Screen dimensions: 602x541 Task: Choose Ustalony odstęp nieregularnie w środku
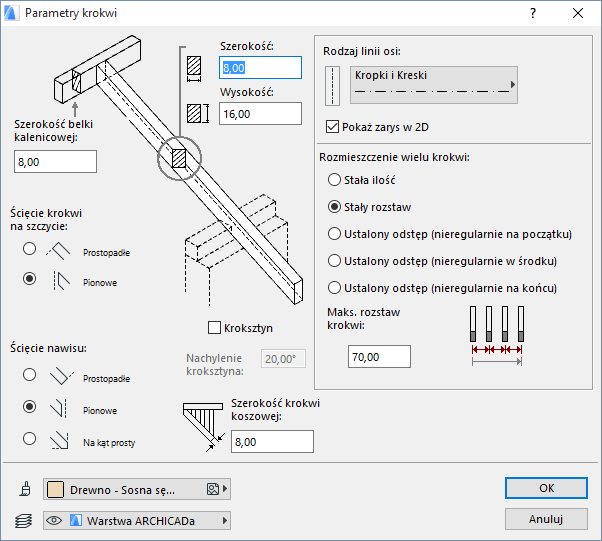pyautogui.click(x=334, y=261)
